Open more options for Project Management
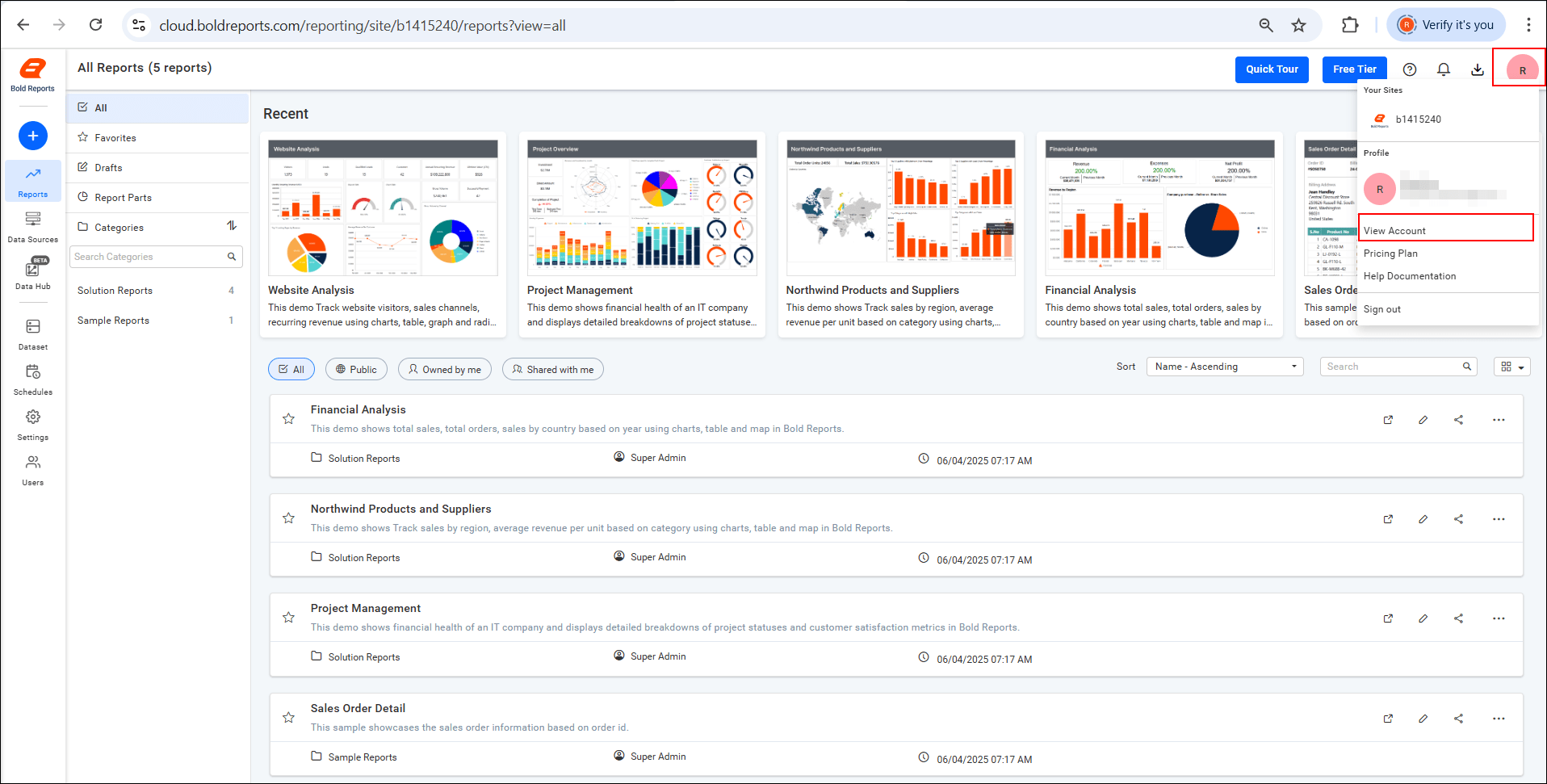 (x=1499, y=618)
